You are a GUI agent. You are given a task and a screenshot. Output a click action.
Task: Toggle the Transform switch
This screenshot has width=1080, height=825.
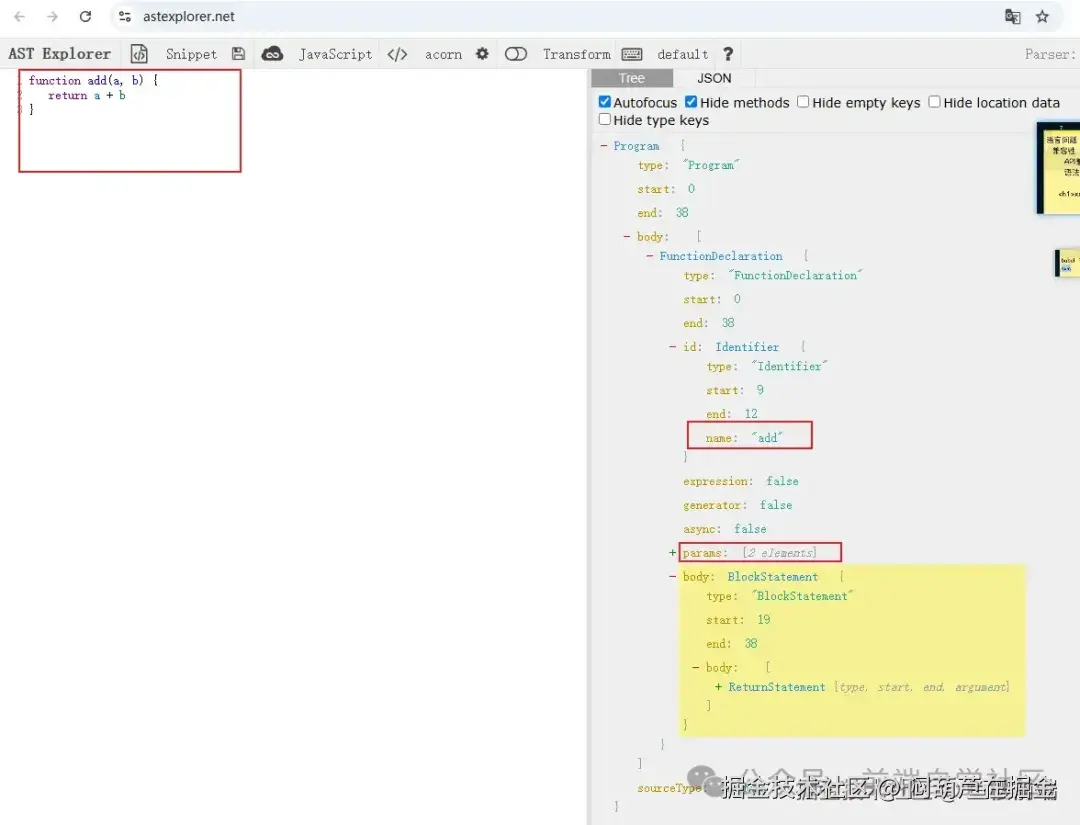click(x=516, y=54)
